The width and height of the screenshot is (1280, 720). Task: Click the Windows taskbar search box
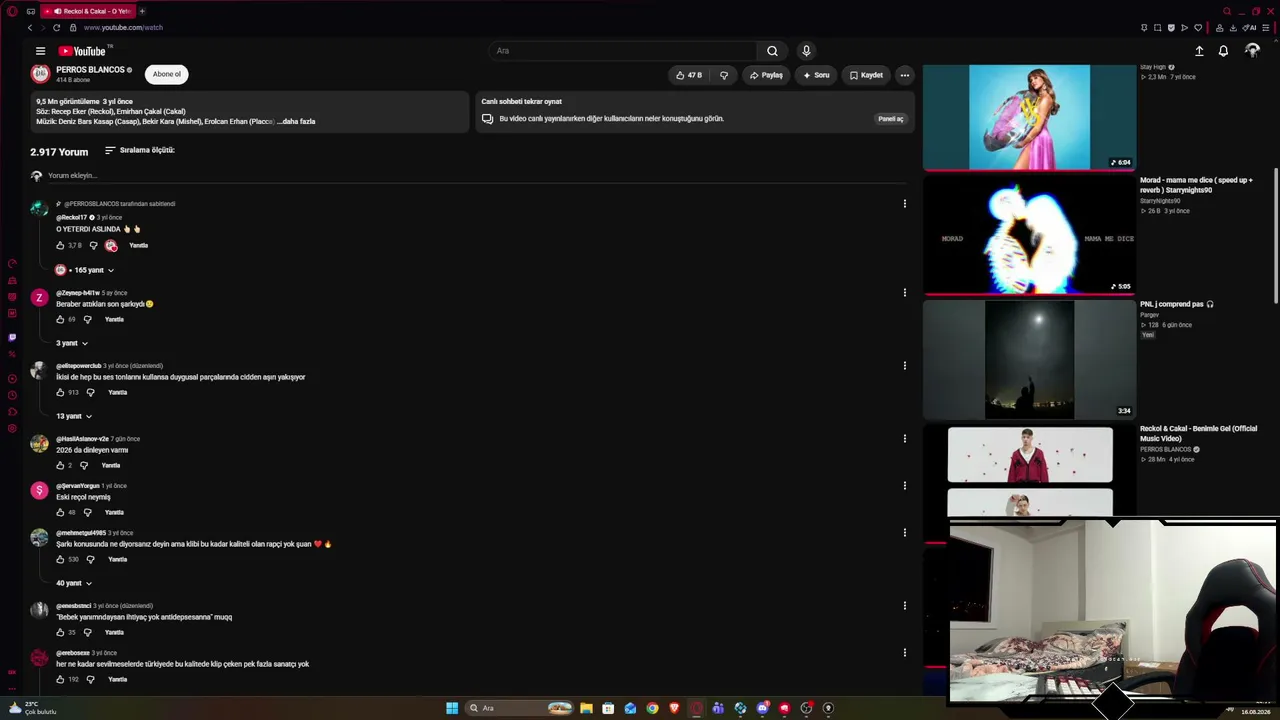point(521,708)
